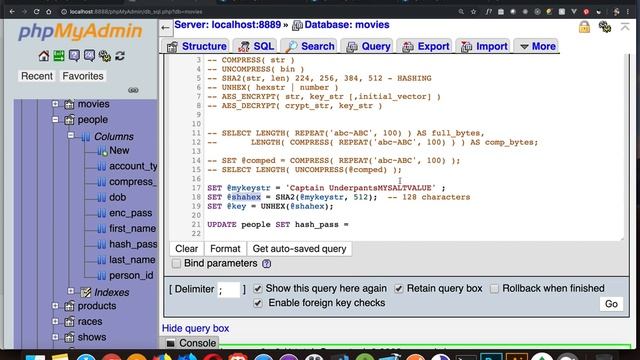Click the database icon in breadcrumb

(297, 25)
